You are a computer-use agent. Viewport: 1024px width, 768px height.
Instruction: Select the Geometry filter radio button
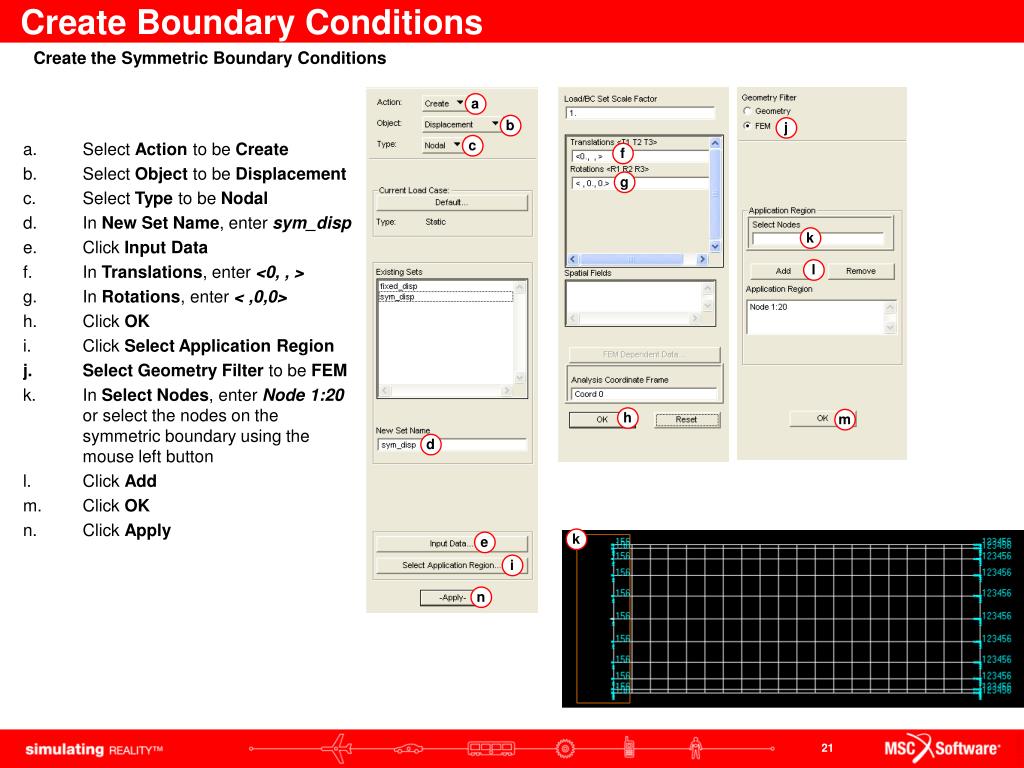[748, 111]
